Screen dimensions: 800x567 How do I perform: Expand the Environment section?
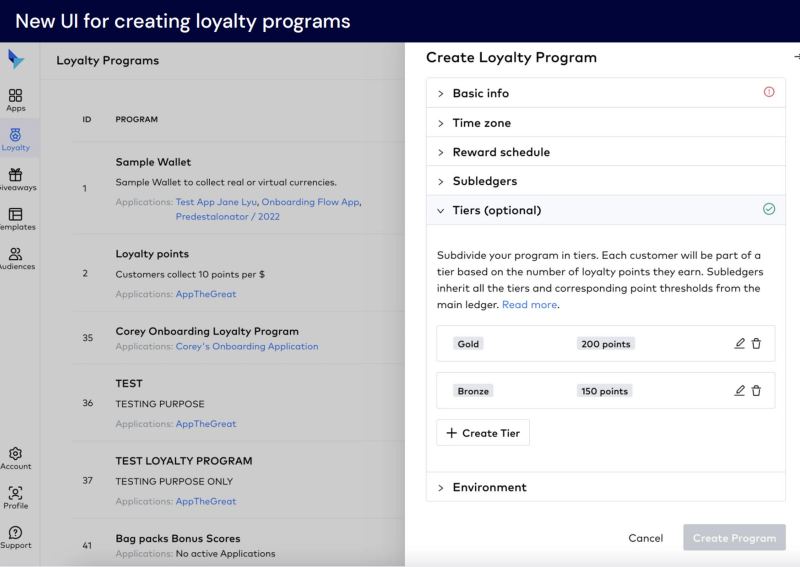tap(606, 487)
